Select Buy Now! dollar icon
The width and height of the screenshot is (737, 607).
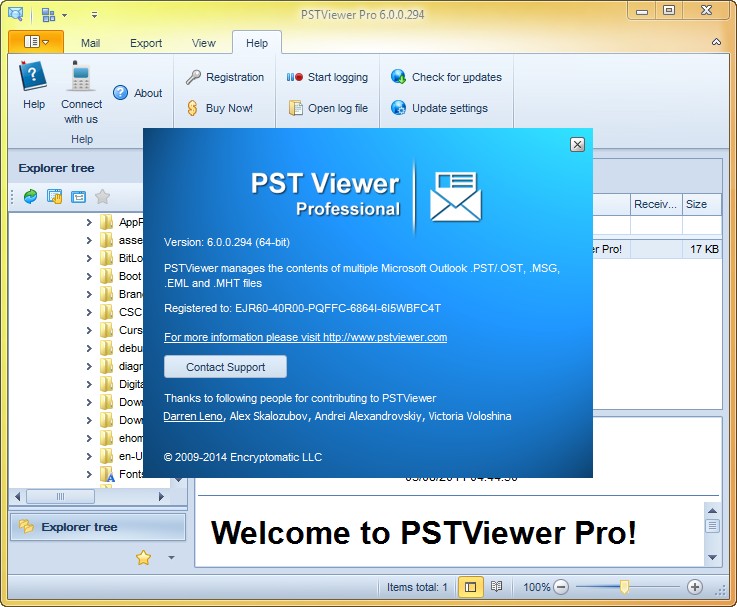point(220,108)
